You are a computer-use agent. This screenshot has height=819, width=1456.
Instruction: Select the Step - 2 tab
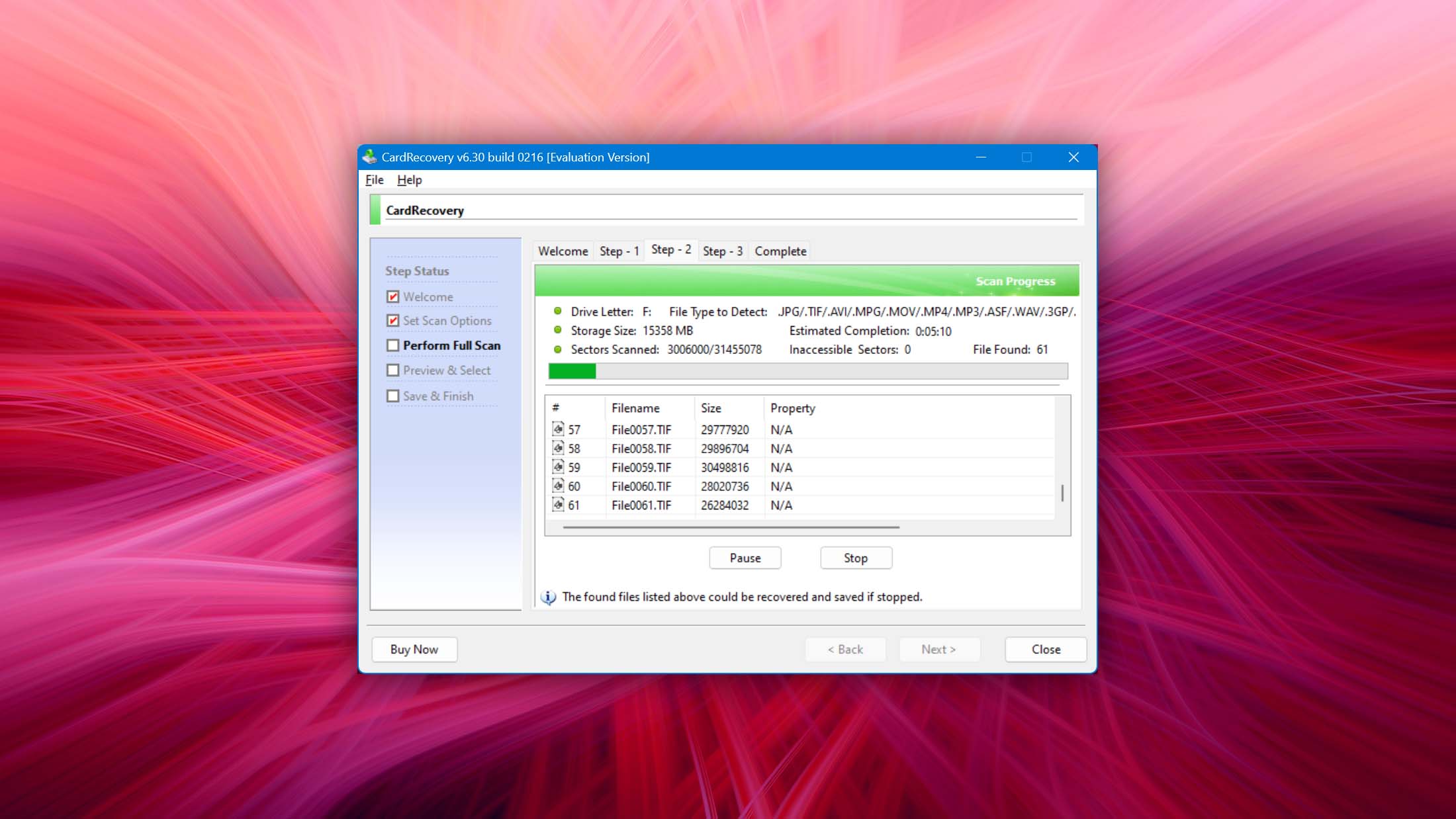coord(671,249)
